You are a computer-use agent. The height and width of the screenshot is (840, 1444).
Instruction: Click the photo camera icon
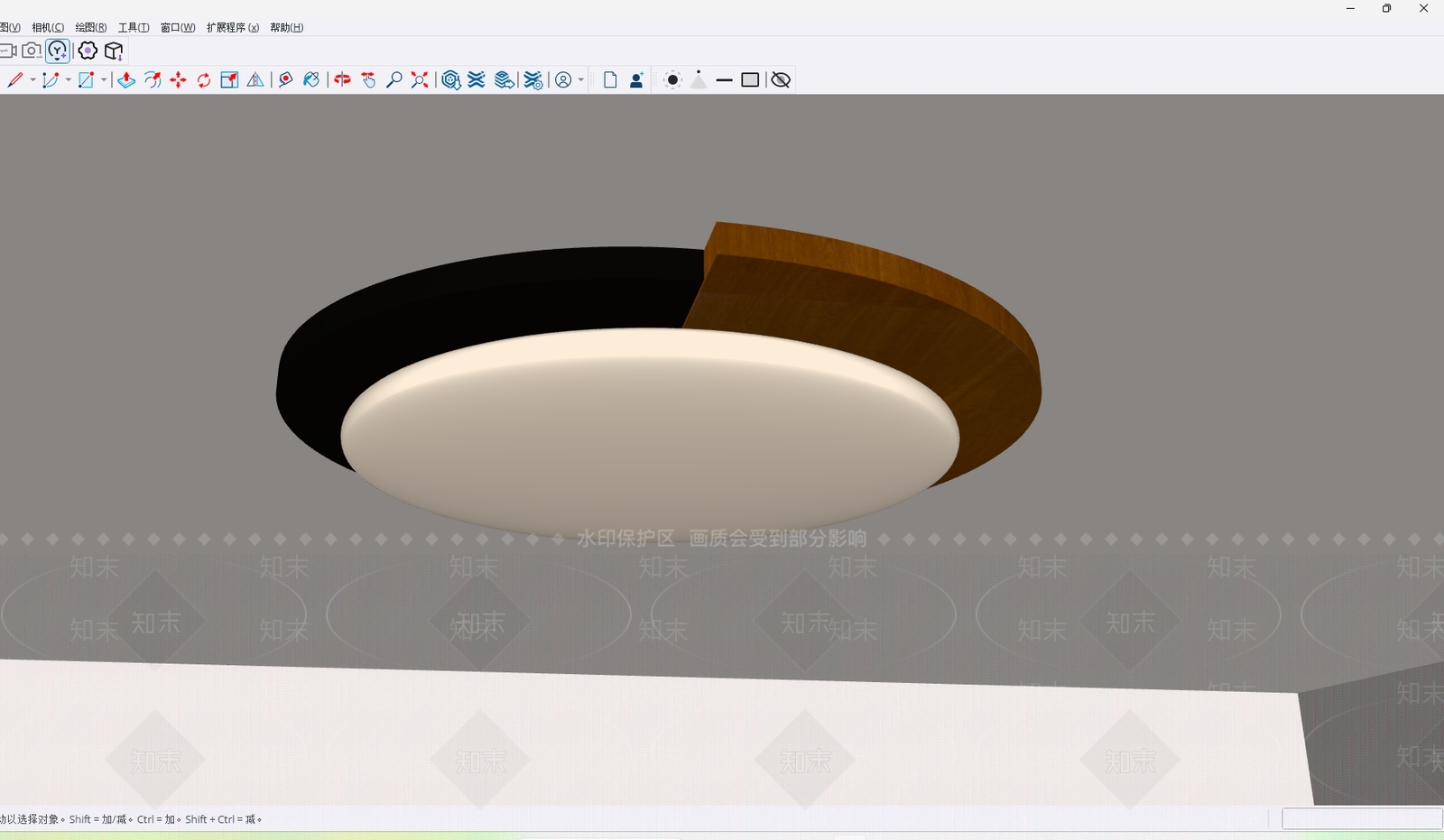pos(32,51)
